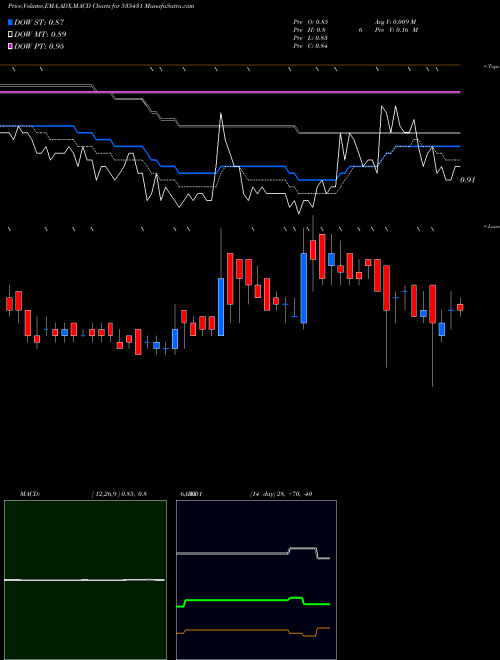The height and width of the screenshot is (660, 500).
Task: Click the white DOW MT legend swatch
Action: (x=11, y=35)
